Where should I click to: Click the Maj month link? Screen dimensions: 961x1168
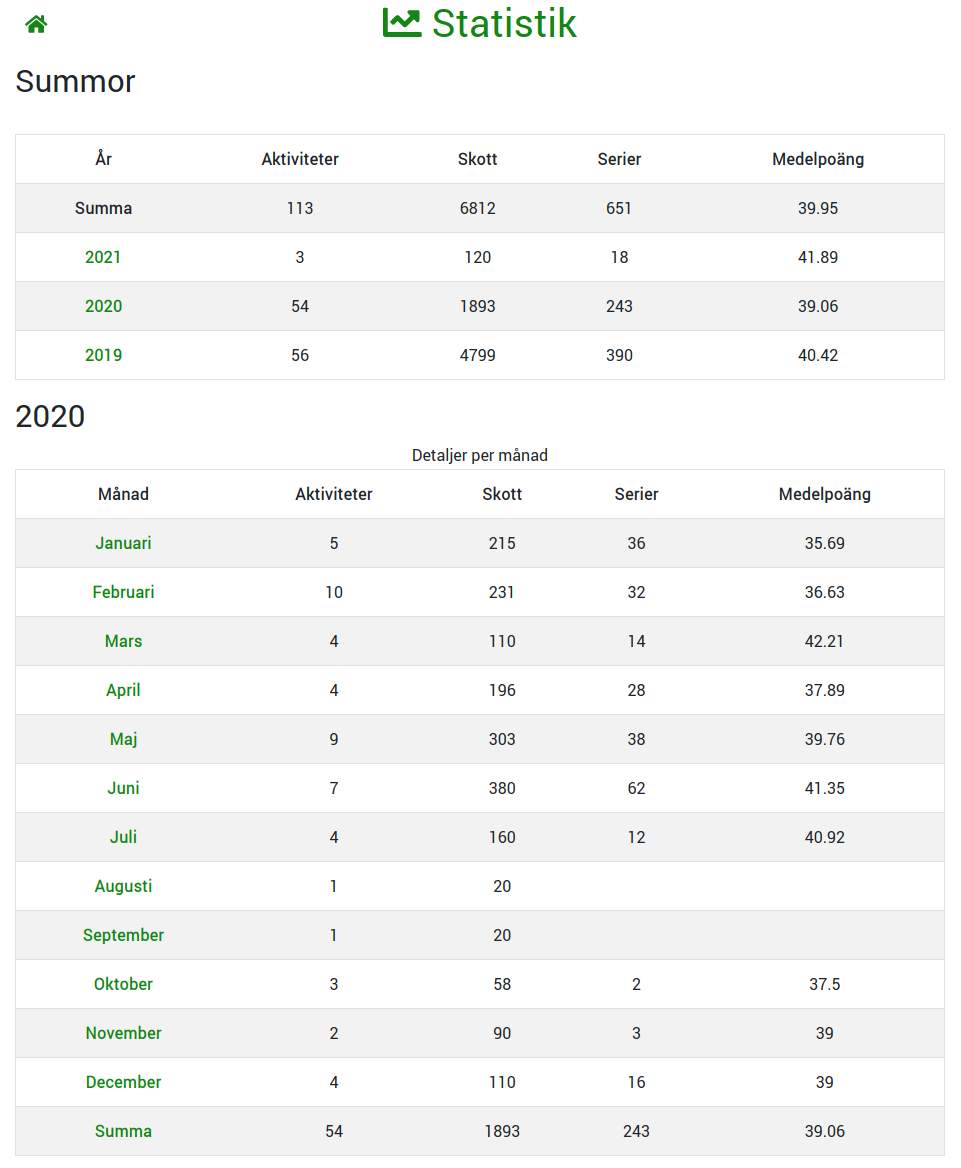[124, 739]
